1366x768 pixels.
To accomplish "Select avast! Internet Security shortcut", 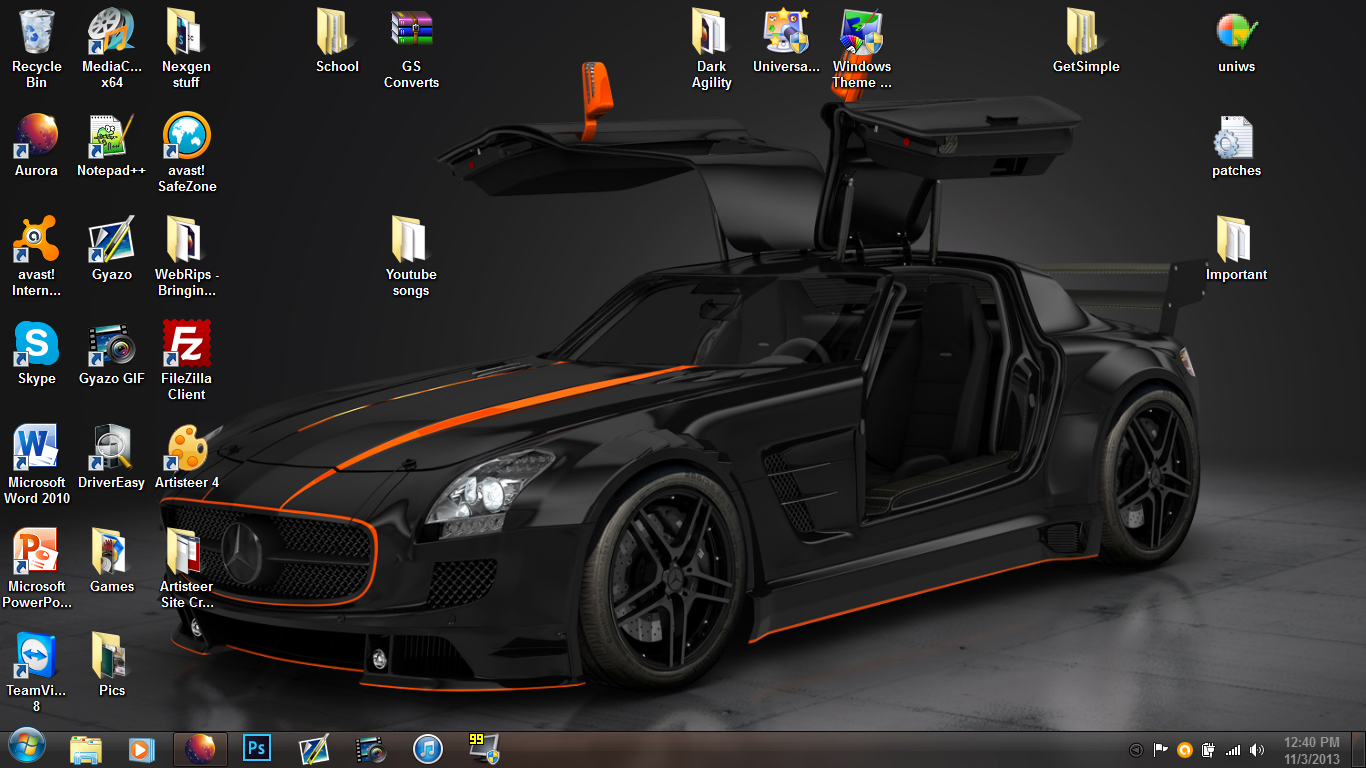I will [x=37, y=255].
